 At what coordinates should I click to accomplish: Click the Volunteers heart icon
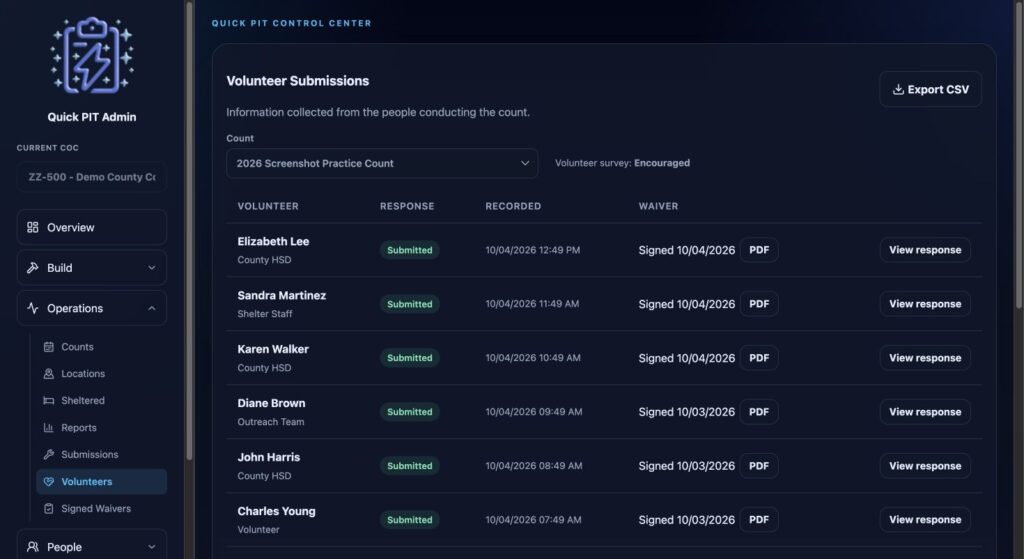(x=48, y=481)
